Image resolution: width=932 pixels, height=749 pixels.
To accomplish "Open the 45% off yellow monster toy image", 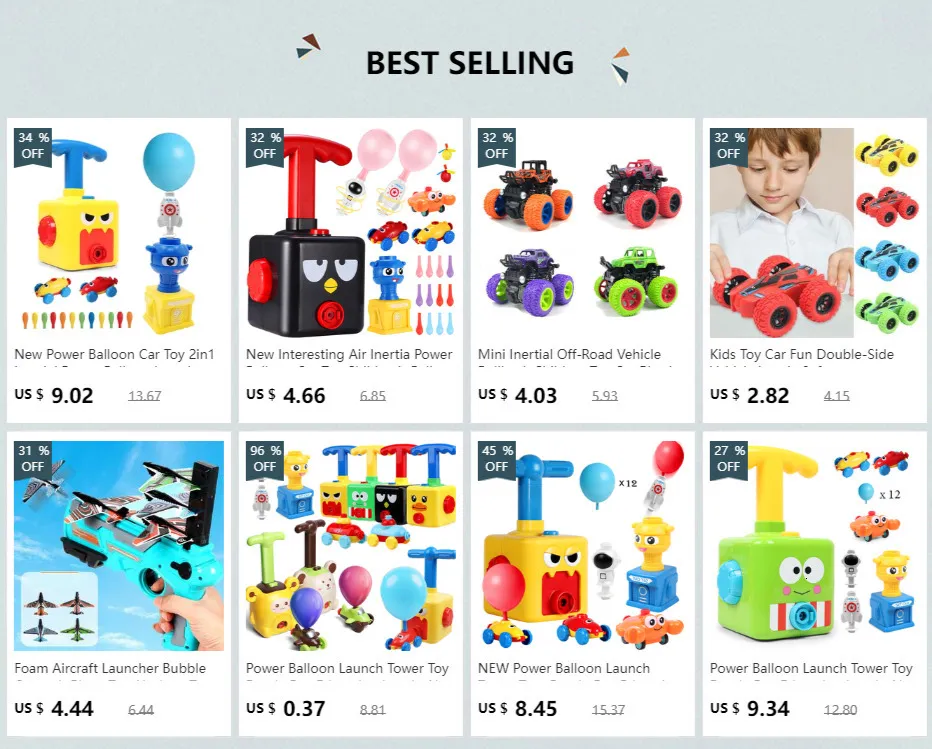I will click(582, 546).
